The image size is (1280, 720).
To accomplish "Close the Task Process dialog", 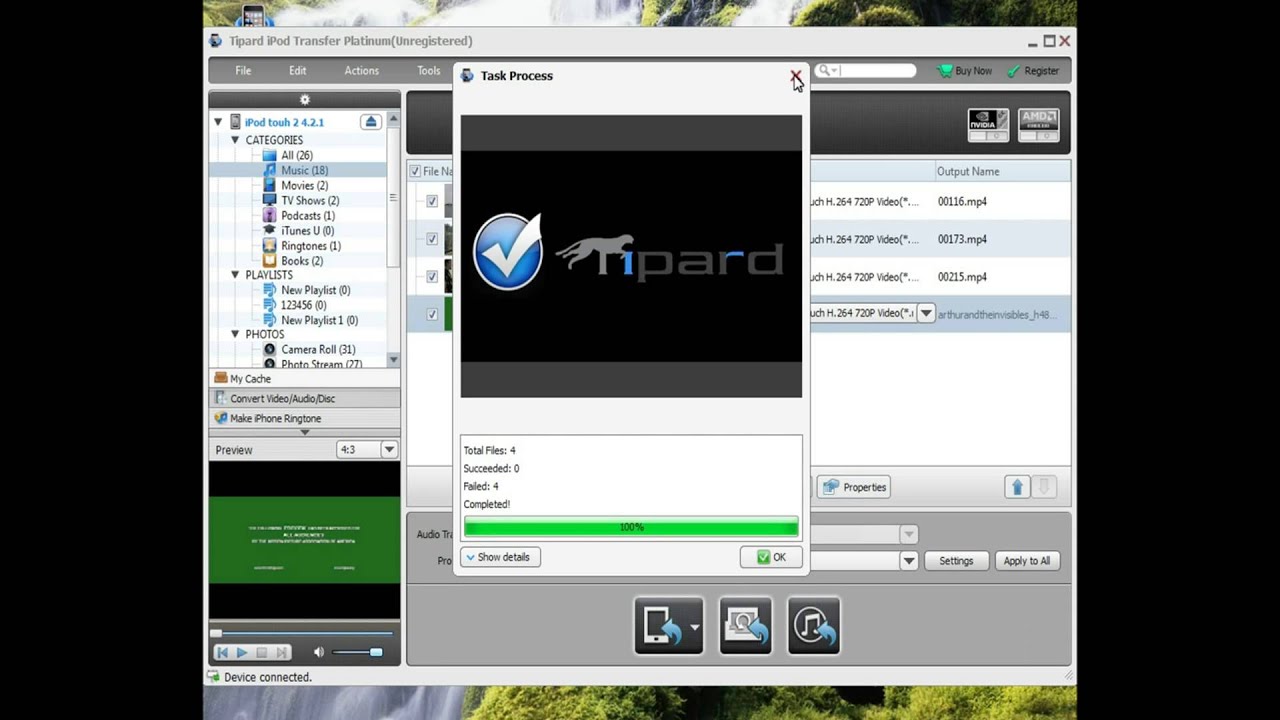I will (795, 76).
